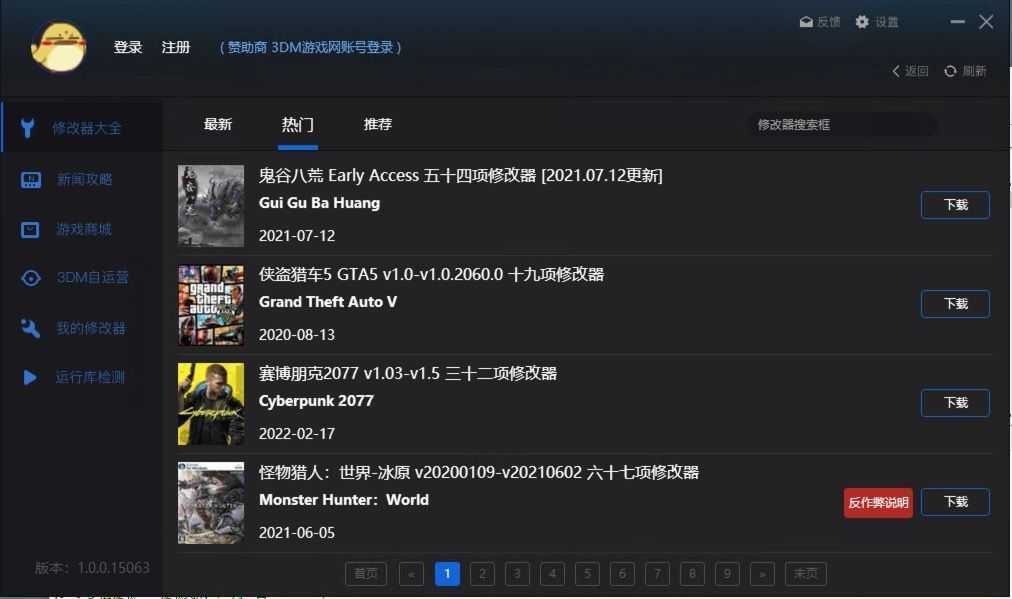
Task: Open 游戏商城 store sidebar icon
Action: [x=30, y=230]
